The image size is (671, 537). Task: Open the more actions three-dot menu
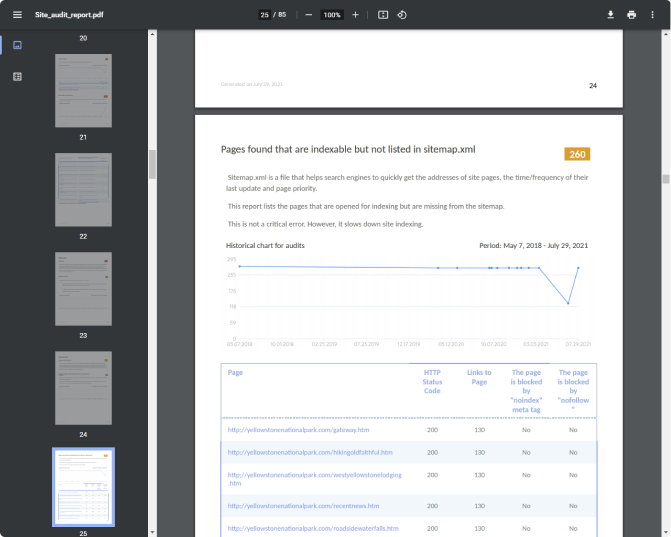(652, 15)
